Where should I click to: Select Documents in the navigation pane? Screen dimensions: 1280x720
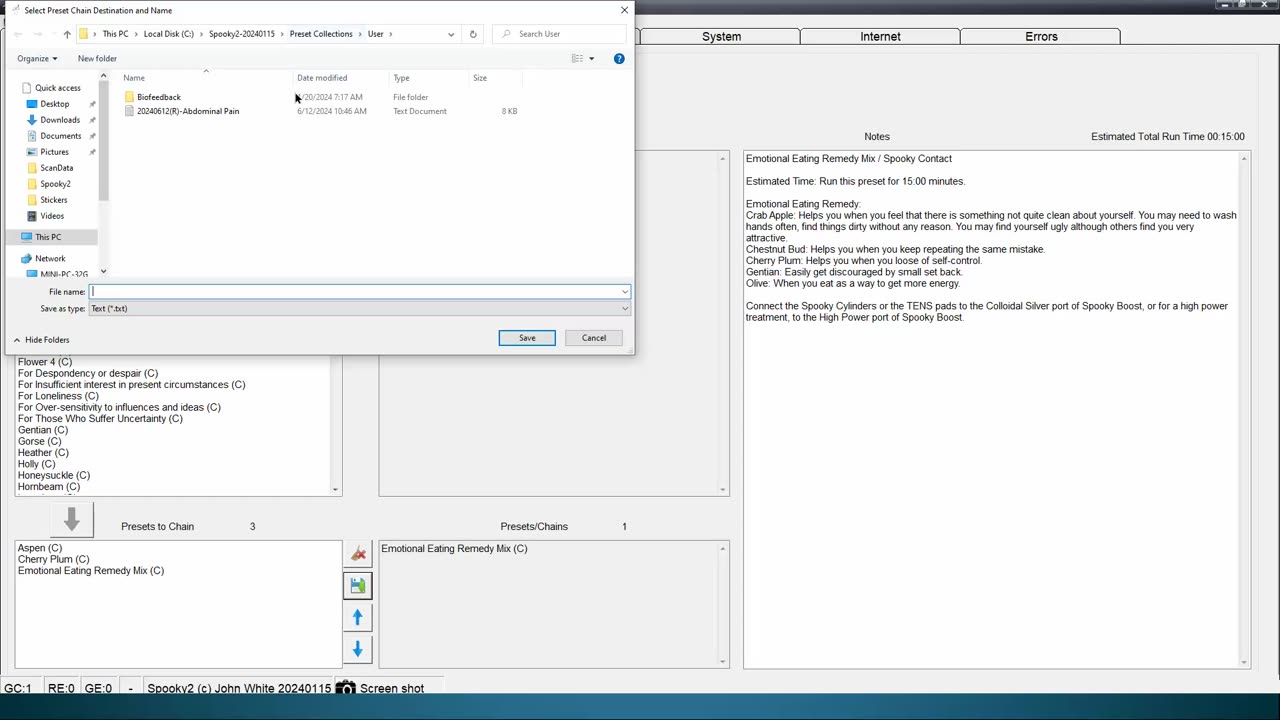click(x=60, y=136)
